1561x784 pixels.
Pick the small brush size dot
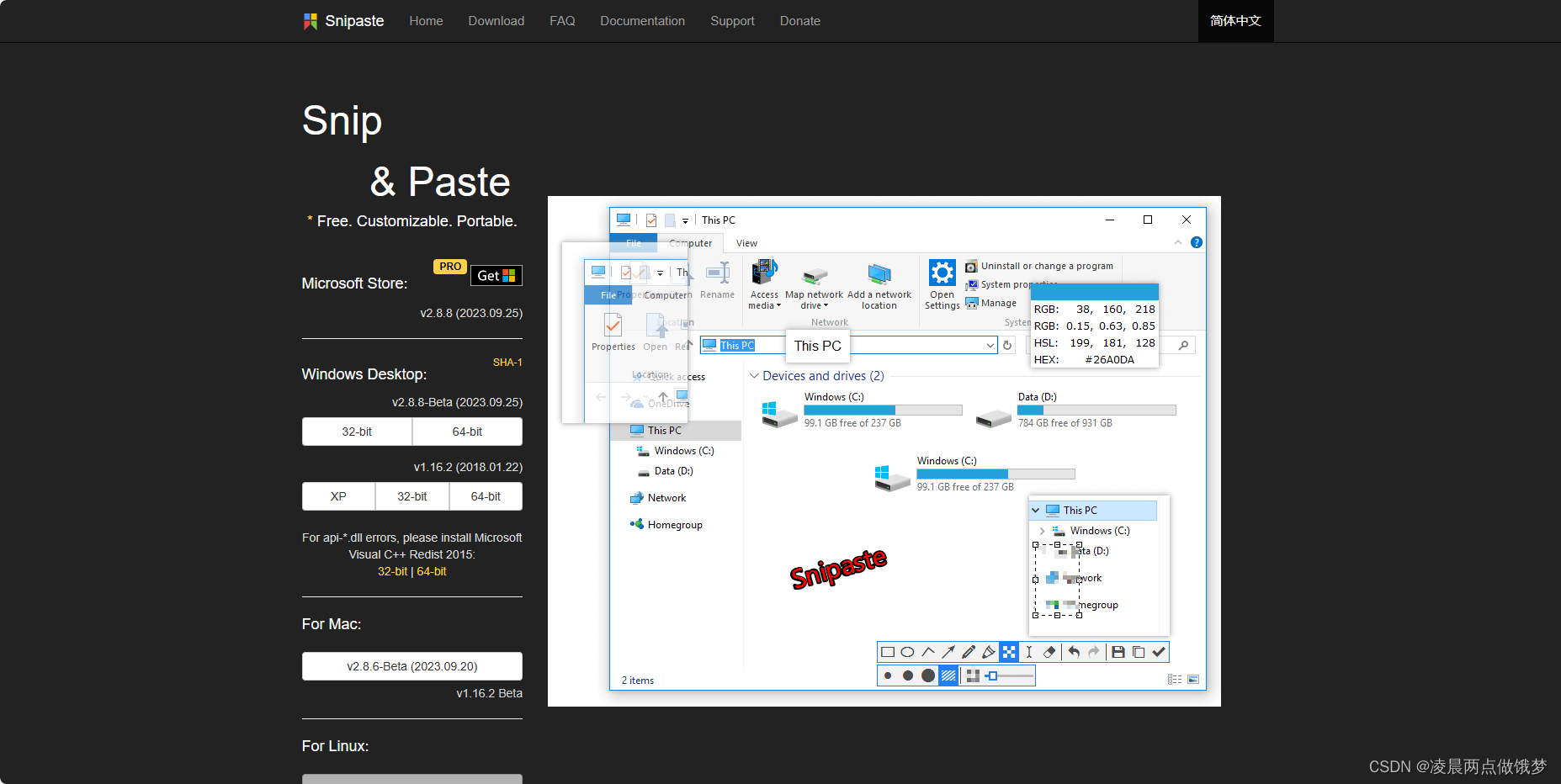click(888, 675)
